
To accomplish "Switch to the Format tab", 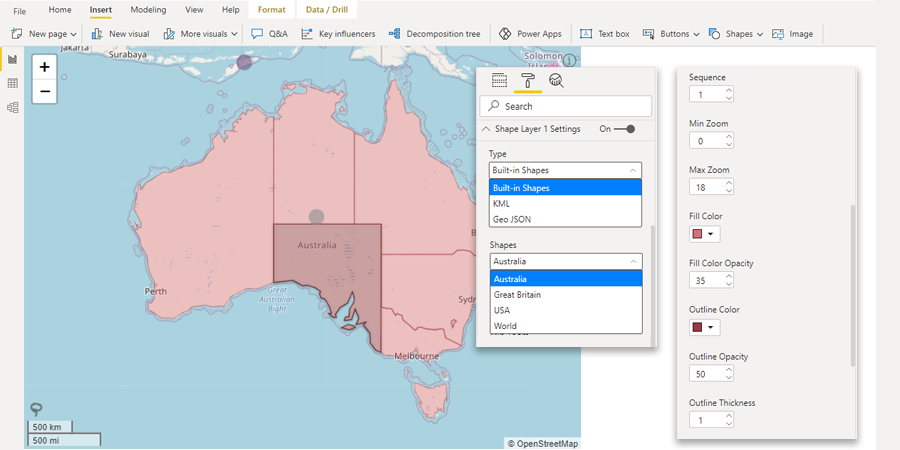I will [271, 10].
